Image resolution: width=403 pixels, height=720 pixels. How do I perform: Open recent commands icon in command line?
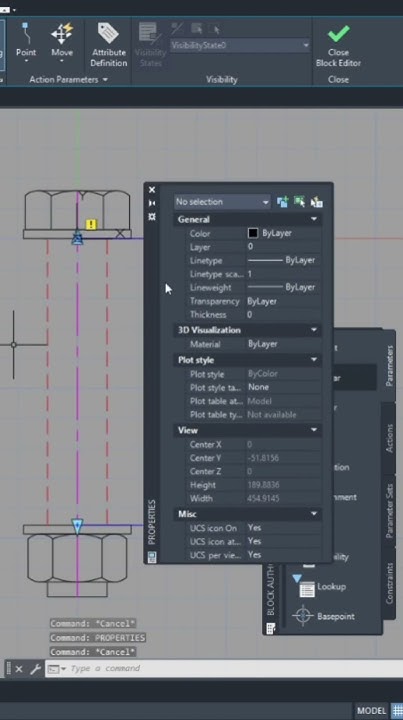click(57, 669)
